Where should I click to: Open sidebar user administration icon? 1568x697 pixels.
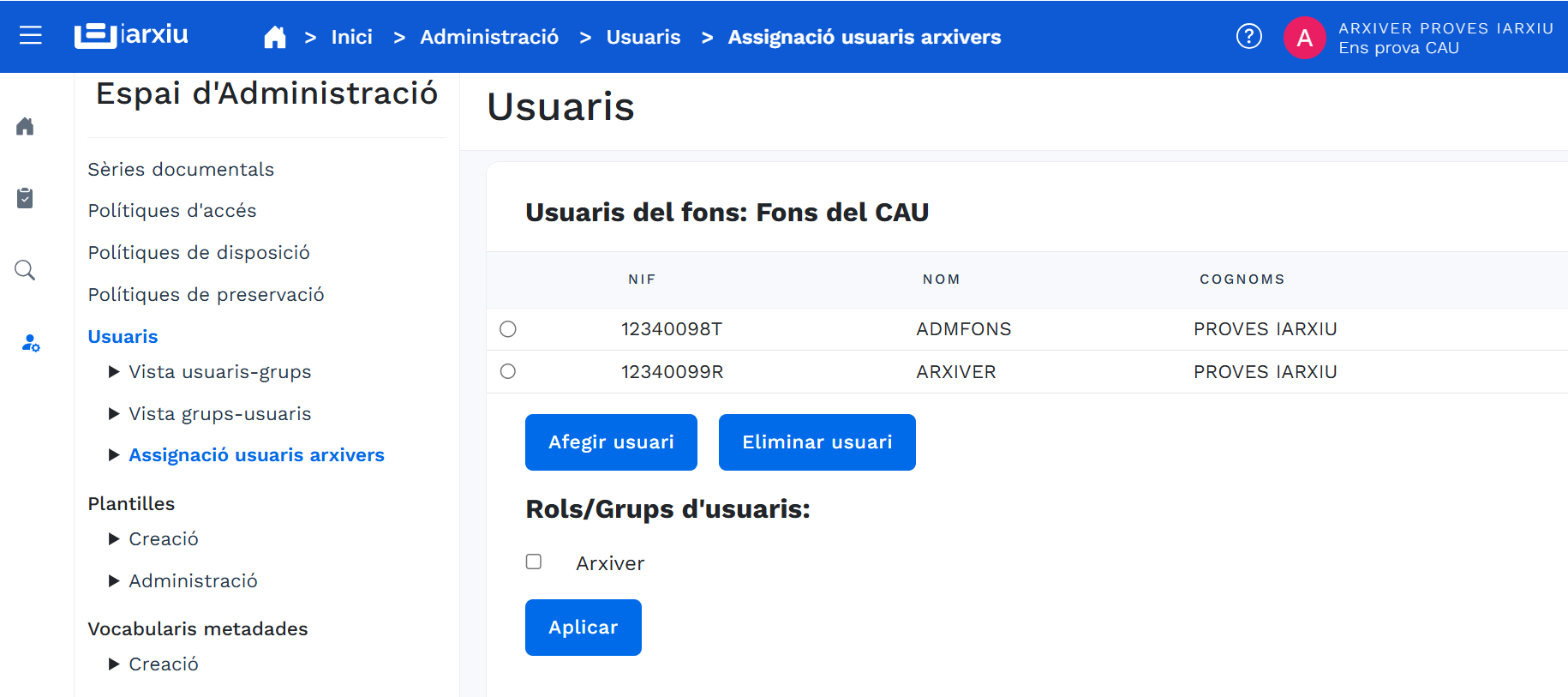tap(30, 343)
